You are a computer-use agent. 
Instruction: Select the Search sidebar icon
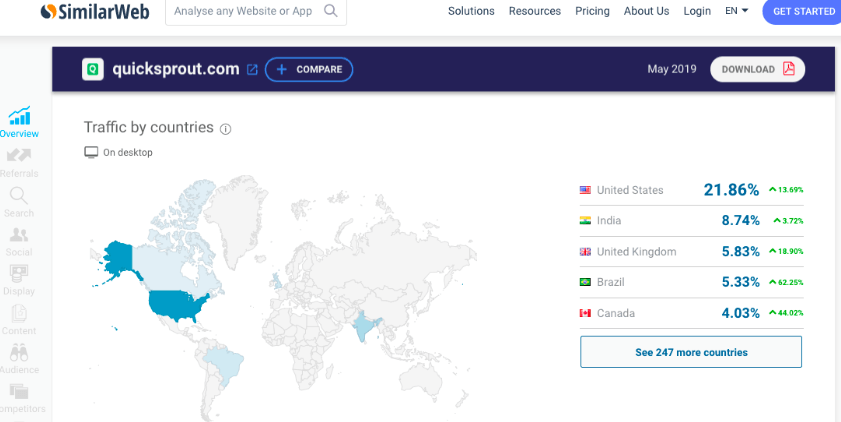[x=19, y=196]
